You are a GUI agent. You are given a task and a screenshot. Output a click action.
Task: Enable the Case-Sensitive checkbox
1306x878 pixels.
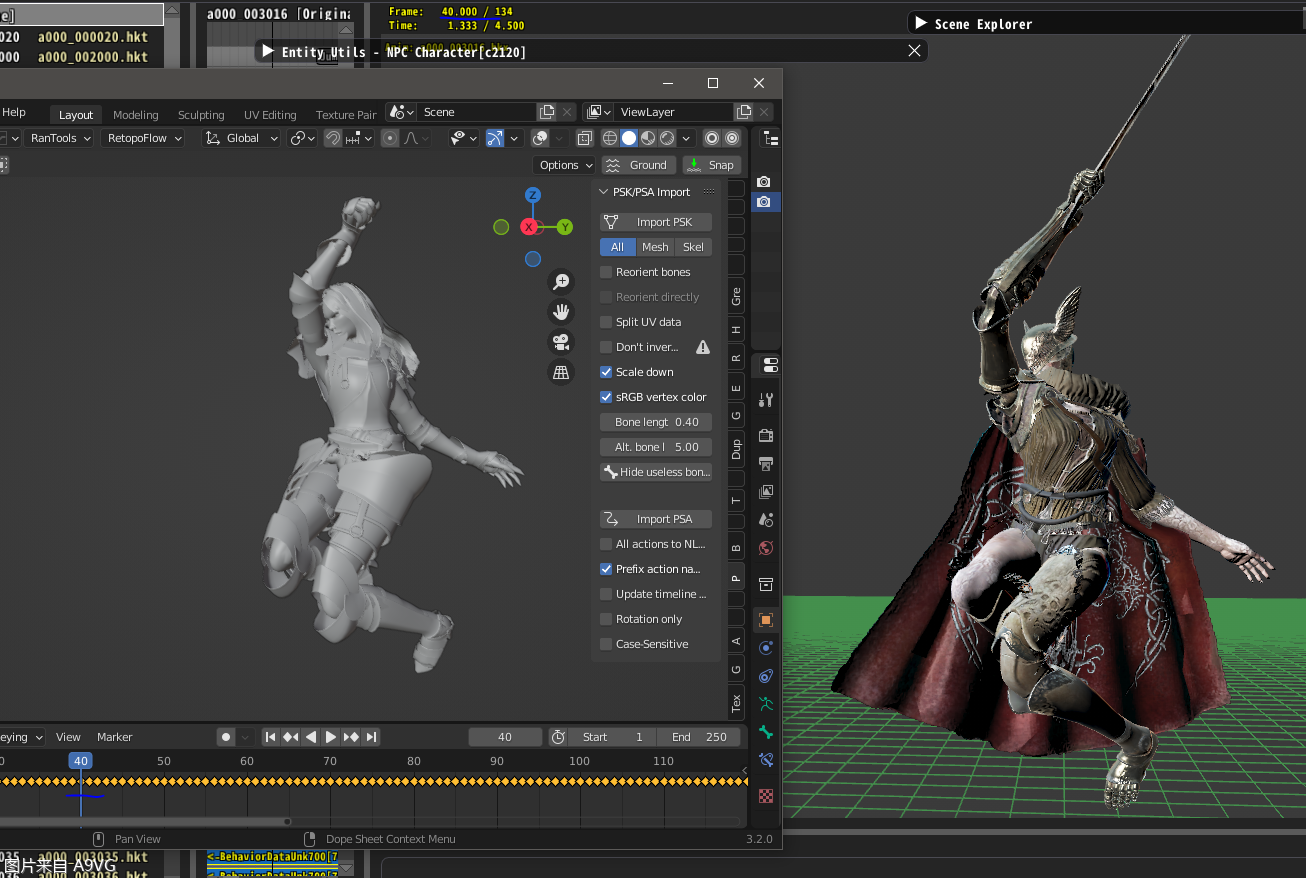pos(606,644)
